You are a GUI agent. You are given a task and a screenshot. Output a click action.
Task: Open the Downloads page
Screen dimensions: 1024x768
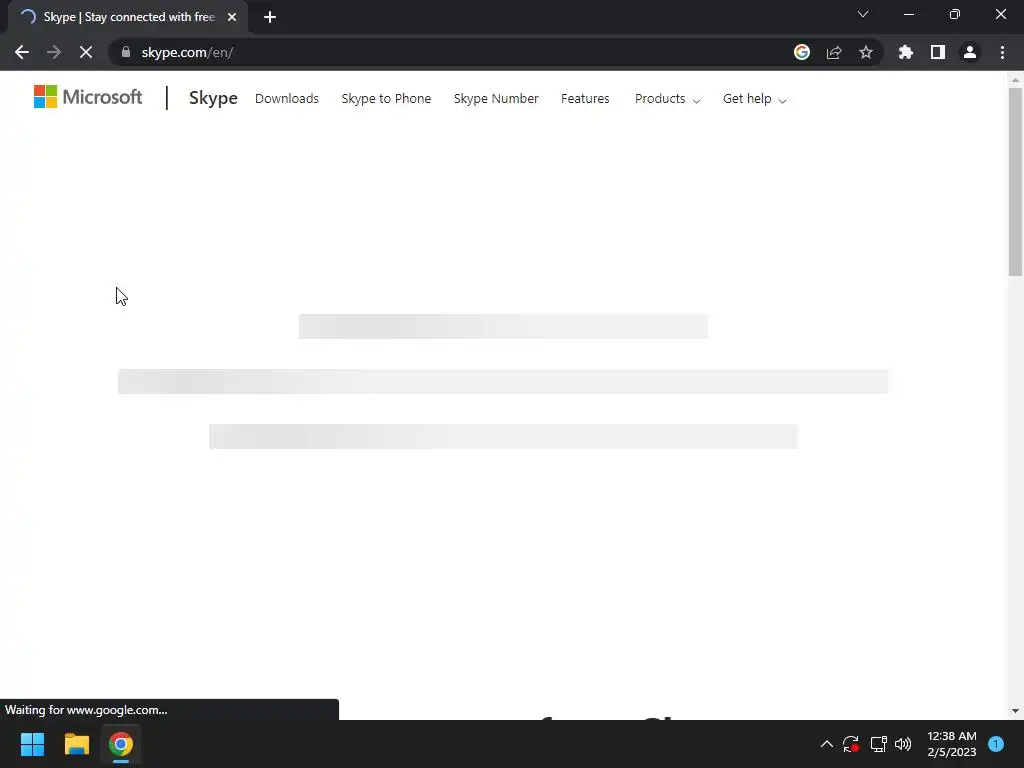coord(287,99)
